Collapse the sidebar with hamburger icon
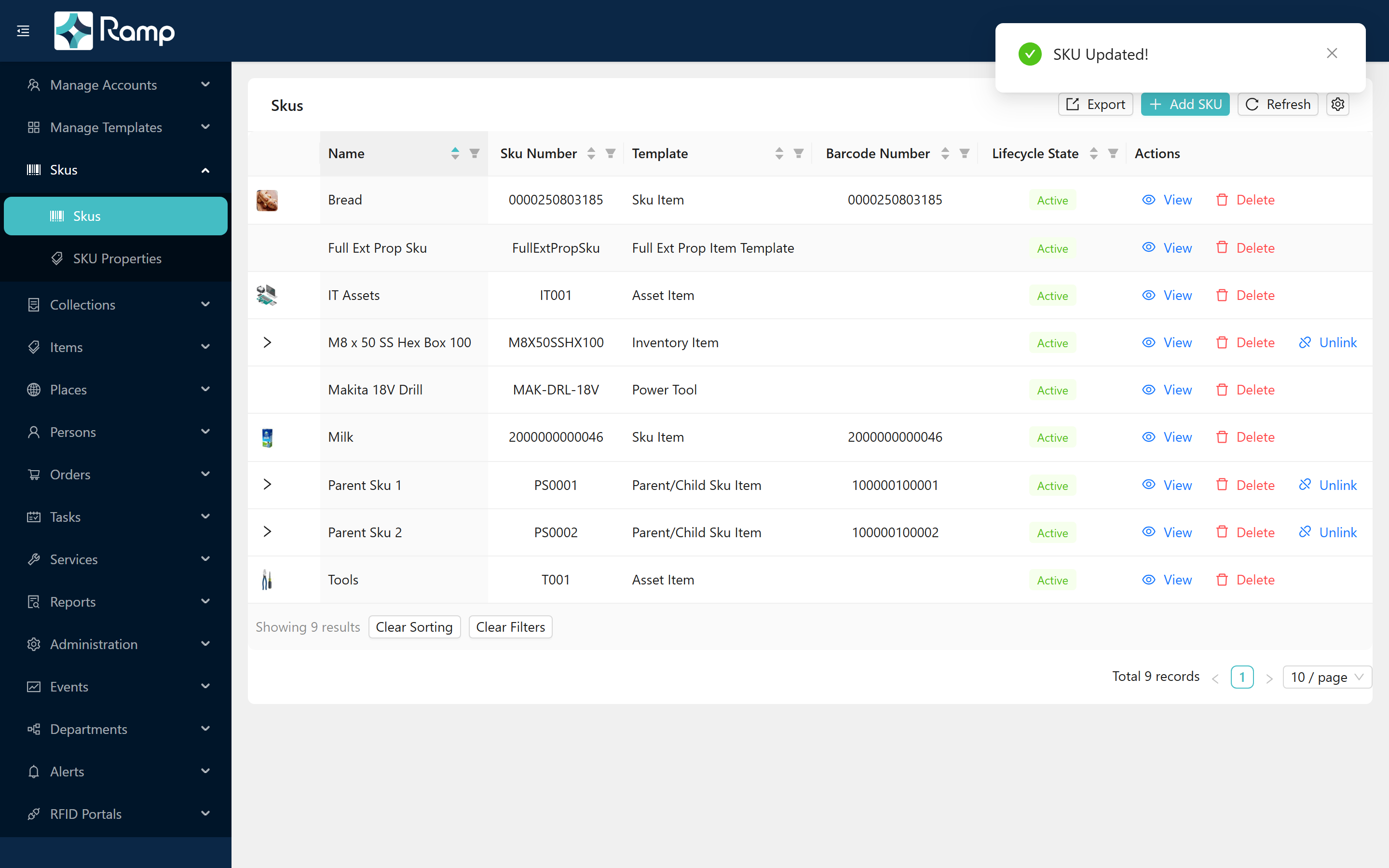The height and width of the screenshot is (868, 1389). pos(23,31)
